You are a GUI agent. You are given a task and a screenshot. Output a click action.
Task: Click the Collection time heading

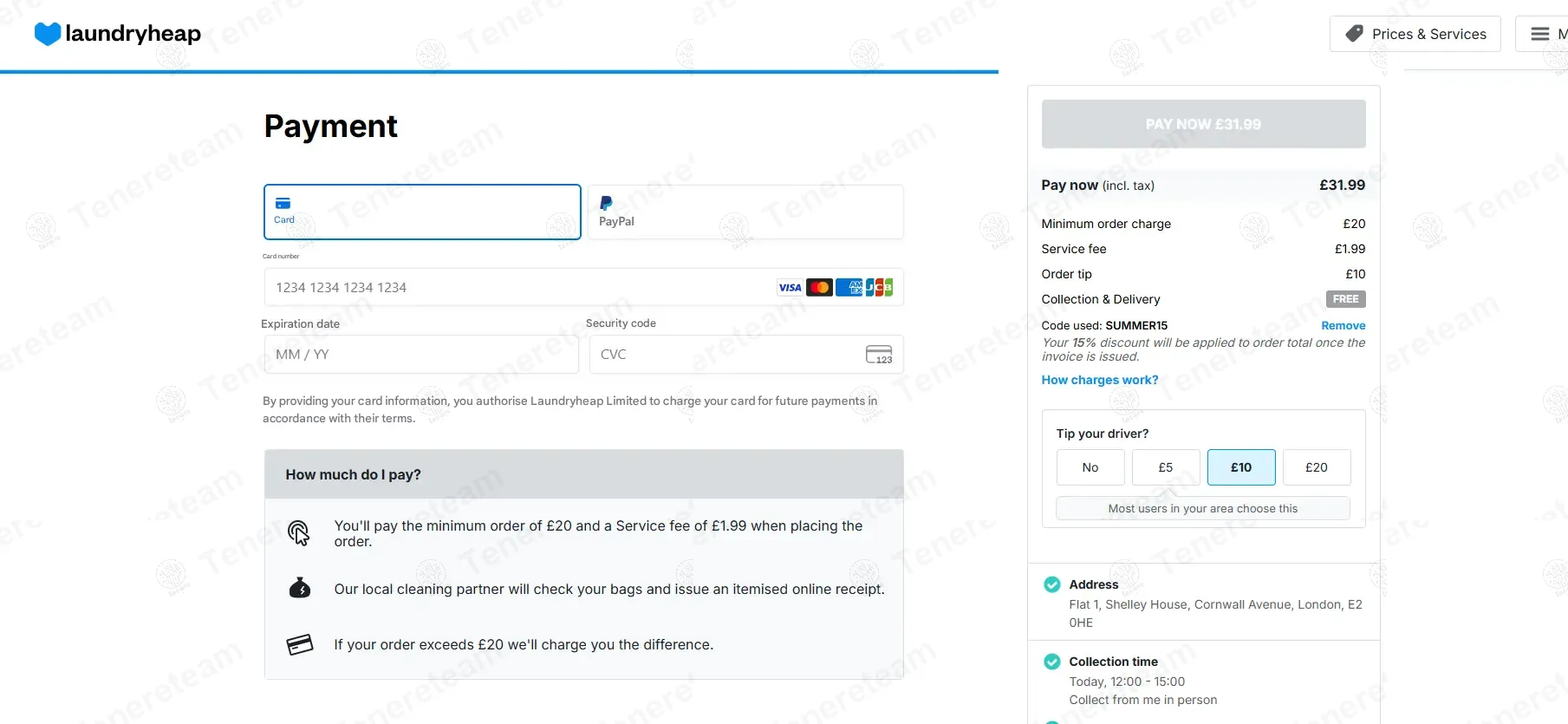click(x=1113, y=662)
